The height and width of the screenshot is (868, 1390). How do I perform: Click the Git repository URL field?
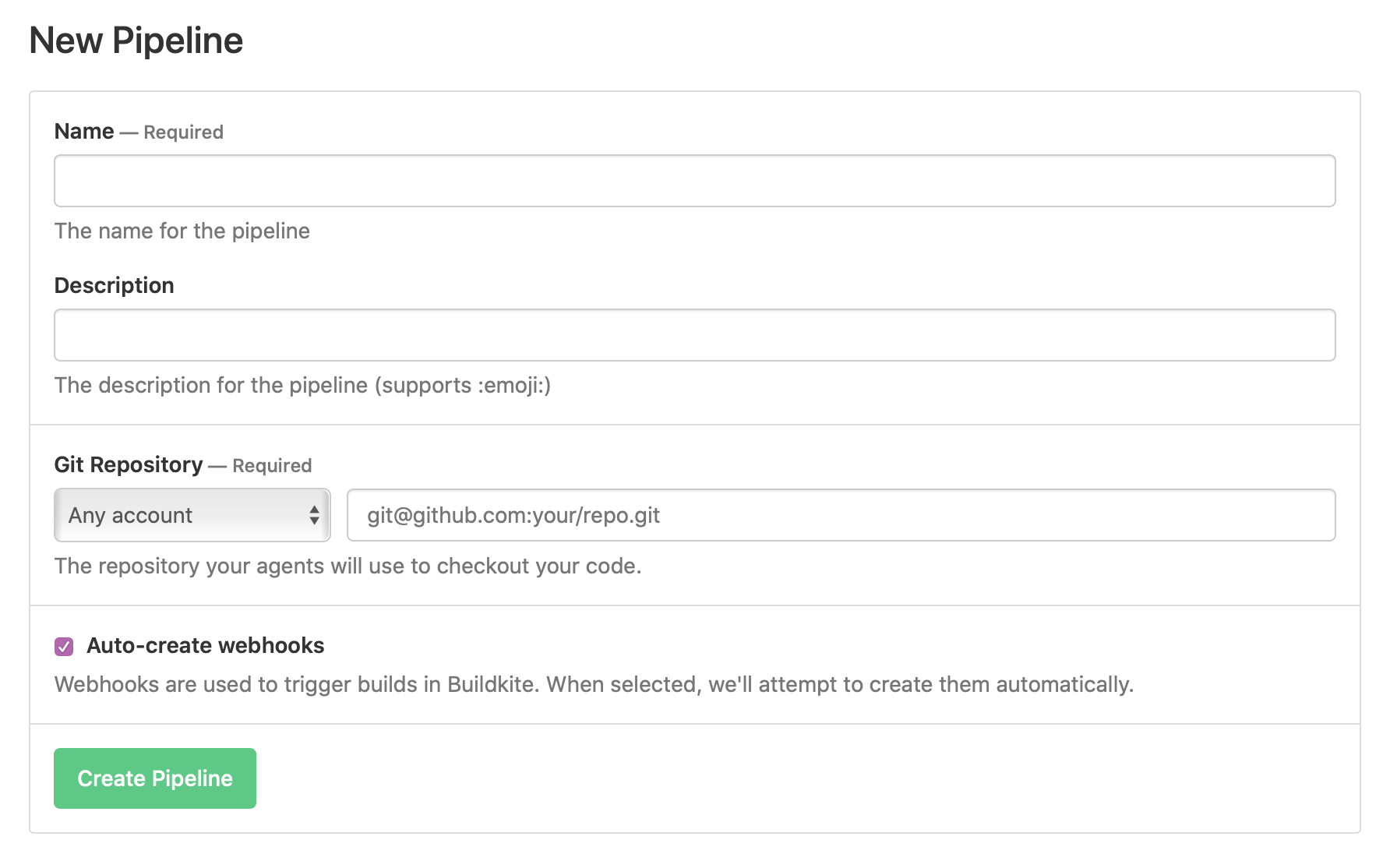click(841, 515)
